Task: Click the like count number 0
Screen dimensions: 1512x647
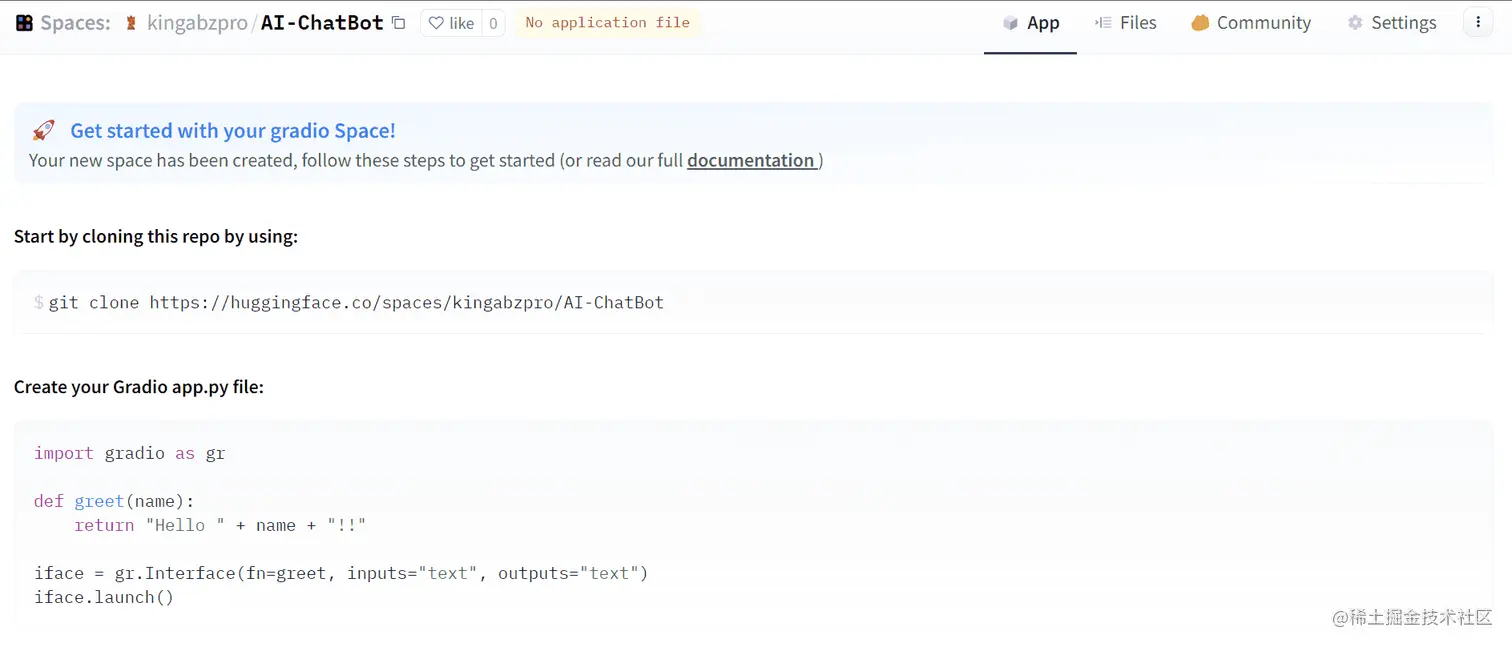Action: click(493, 23)
